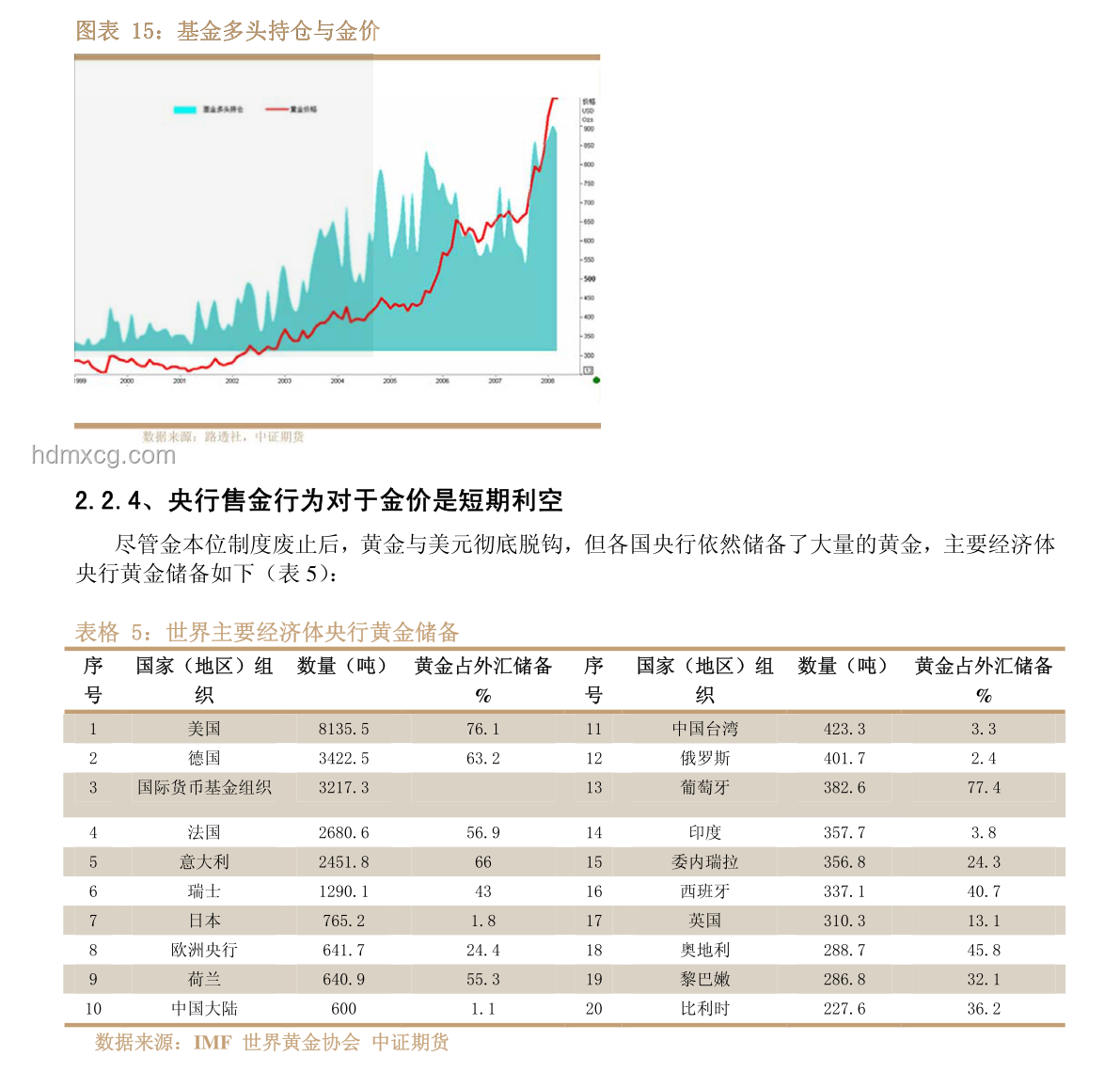Image resolution: width=1120 pixels, height=1072 pixels.
Task: Click the 中国大陆 row entry
Action: coord(204,1008)
